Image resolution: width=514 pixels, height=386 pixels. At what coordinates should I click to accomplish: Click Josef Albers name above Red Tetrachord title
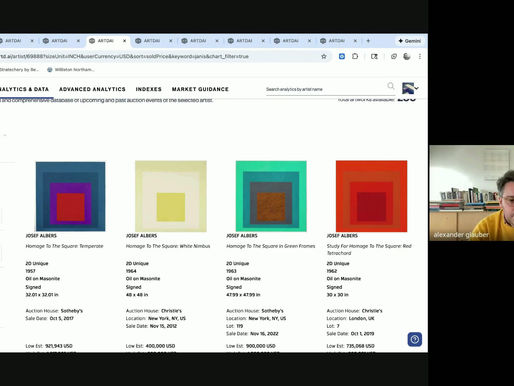coord(342,236)
